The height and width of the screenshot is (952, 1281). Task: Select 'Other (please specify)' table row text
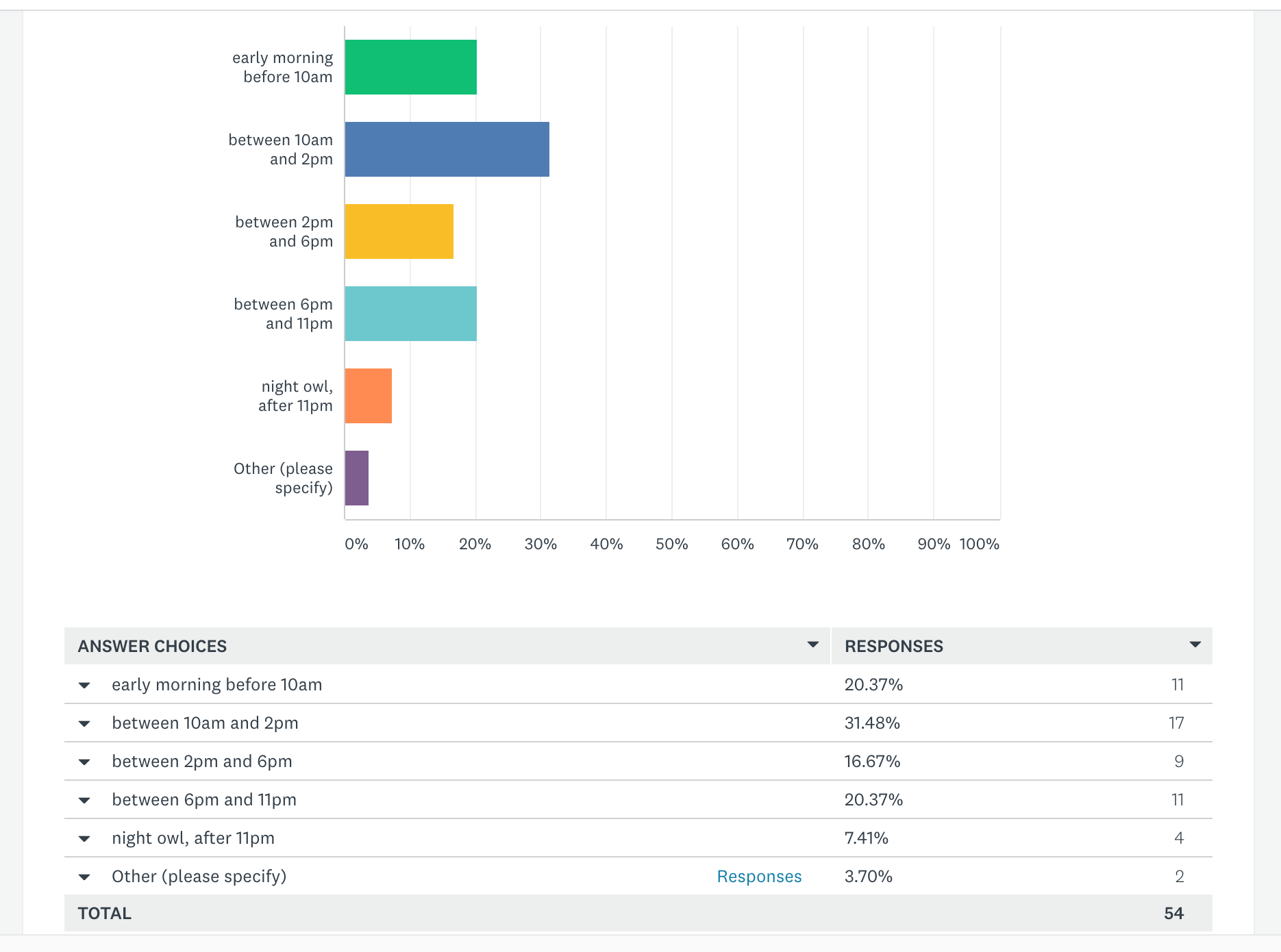pos(199,876)
